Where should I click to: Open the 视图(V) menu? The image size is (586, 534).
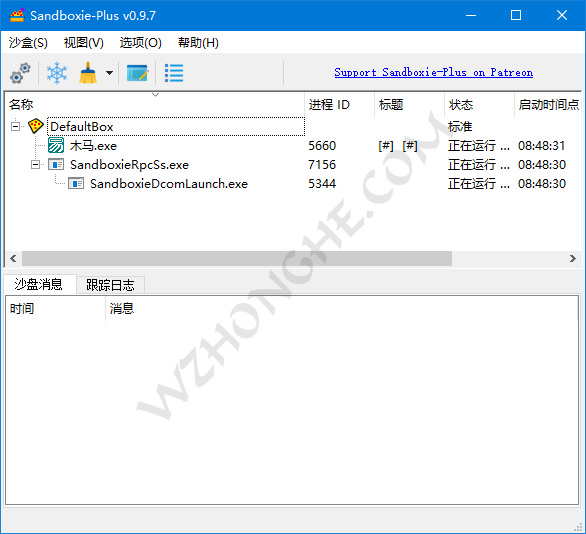(x=84, y=43)
